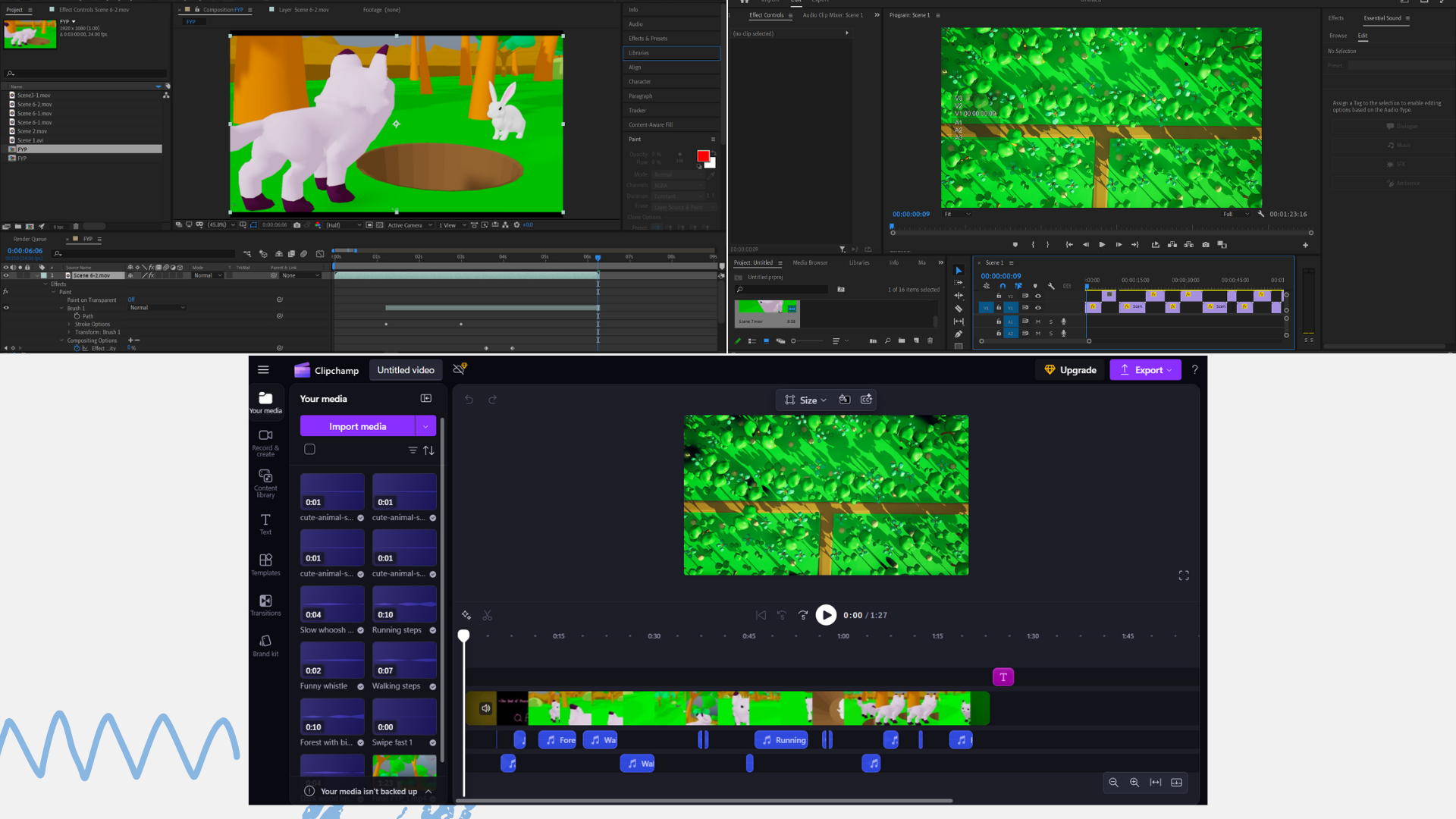Play the Clipchamp preview
This screenshot has height=819, width=1456.
coord(826,615)
